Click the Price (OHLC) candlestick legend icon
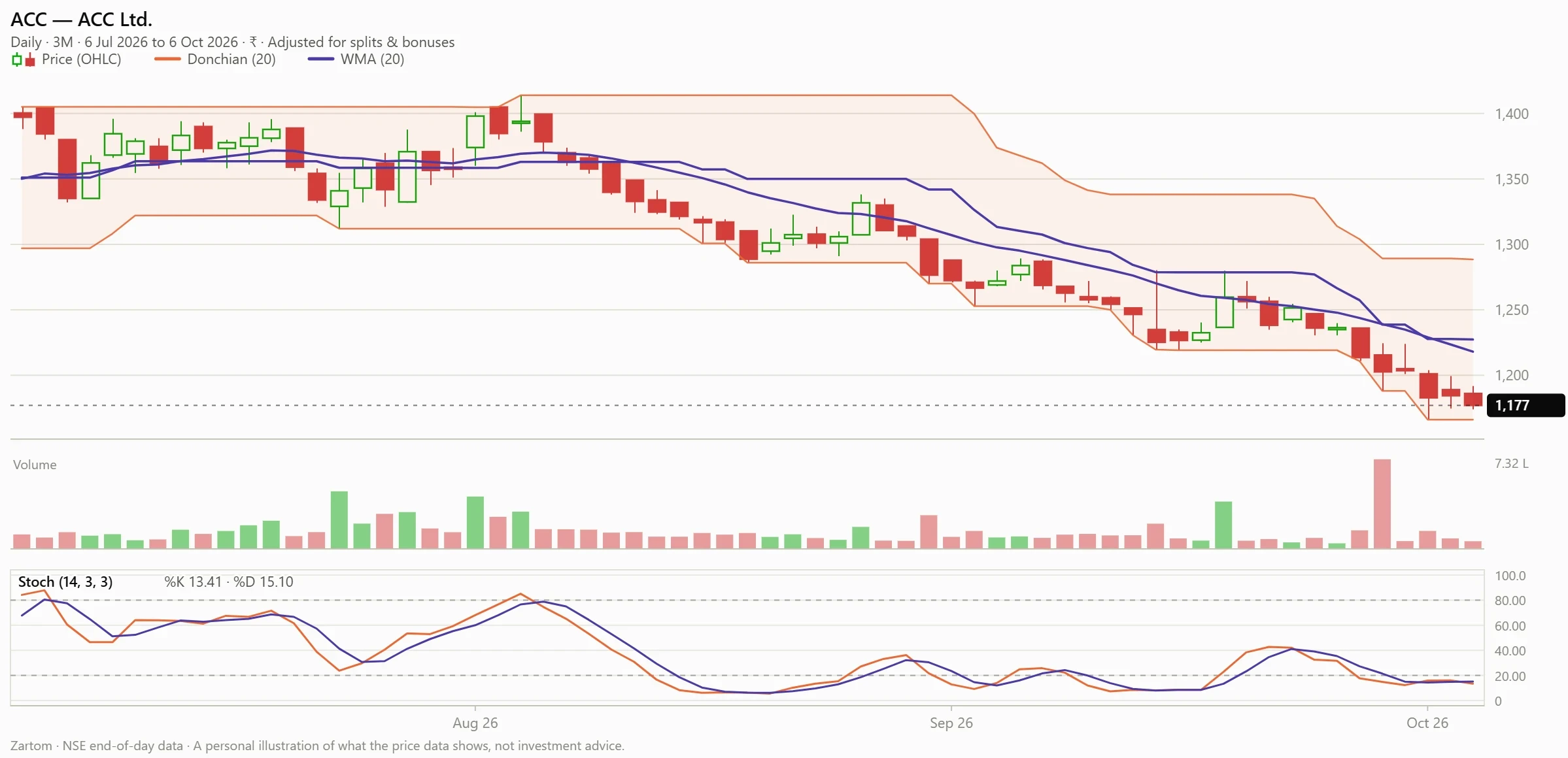 pos(24,60)
